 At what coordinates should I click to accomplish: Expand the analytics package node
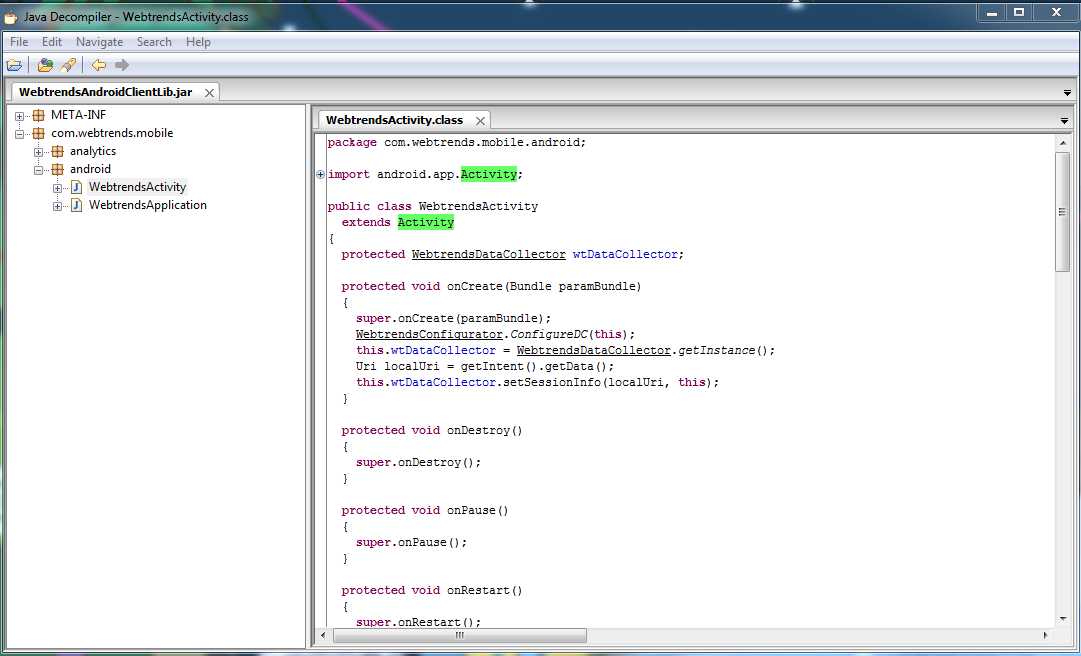[x=39, y=152]
